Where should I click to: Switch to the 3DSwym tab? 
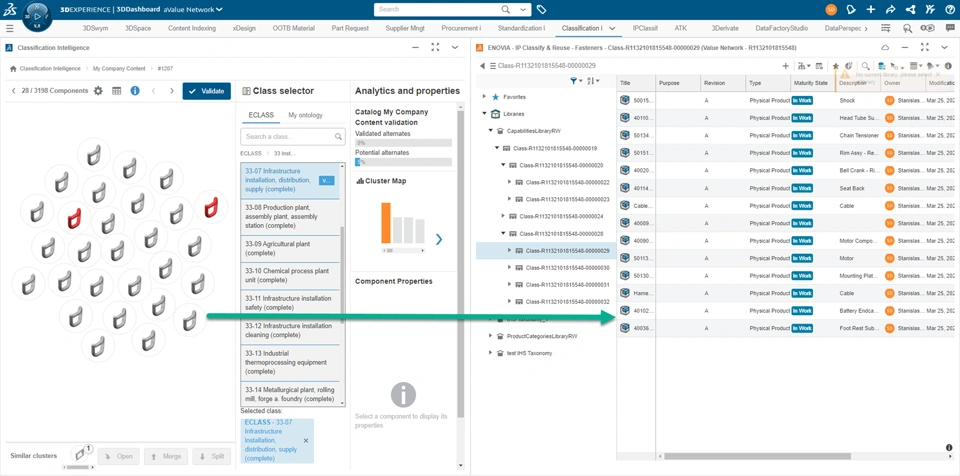coord(96,28)
